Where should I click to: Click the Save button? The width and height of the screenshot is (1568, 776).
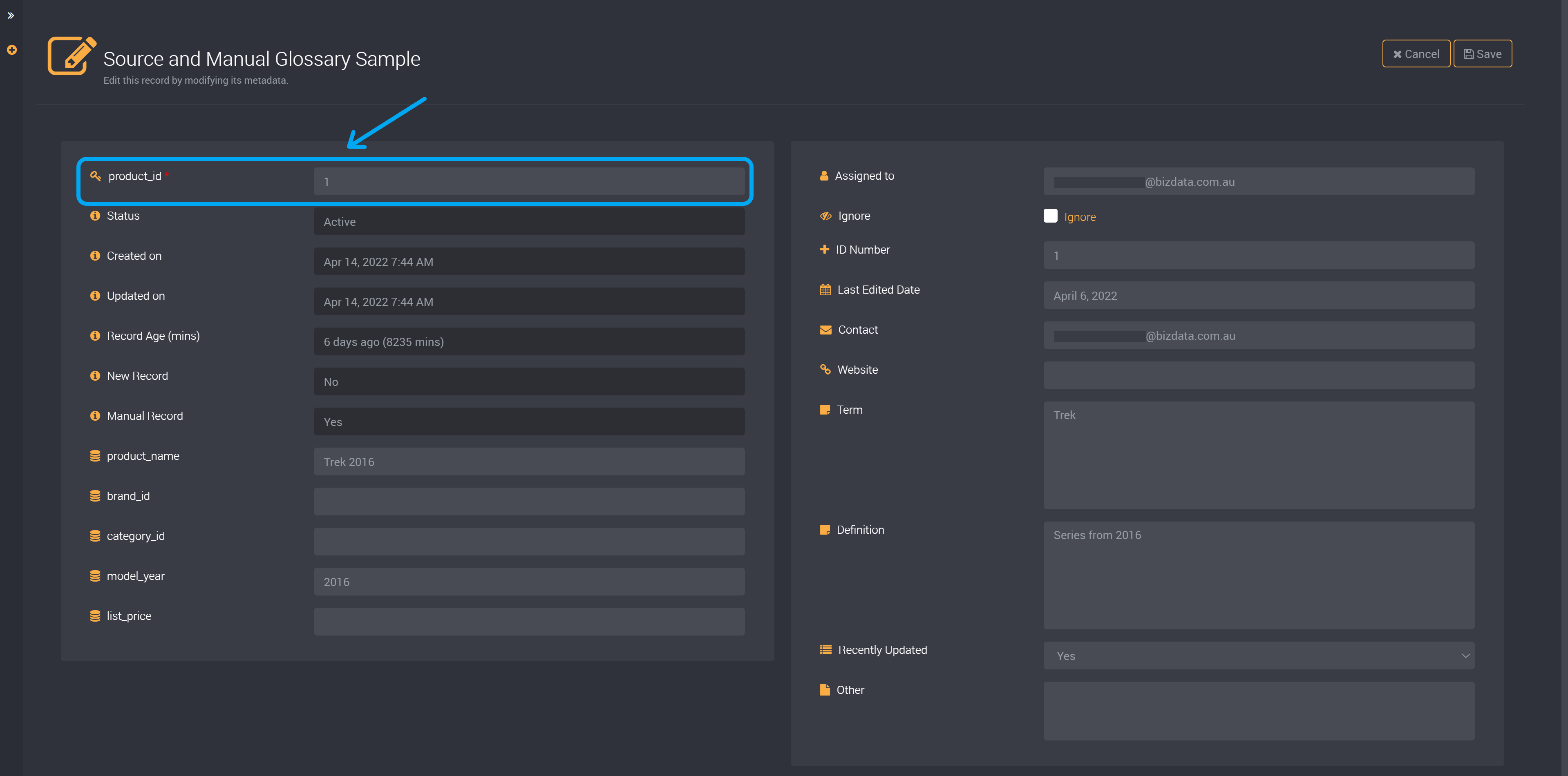point(1483,54)
